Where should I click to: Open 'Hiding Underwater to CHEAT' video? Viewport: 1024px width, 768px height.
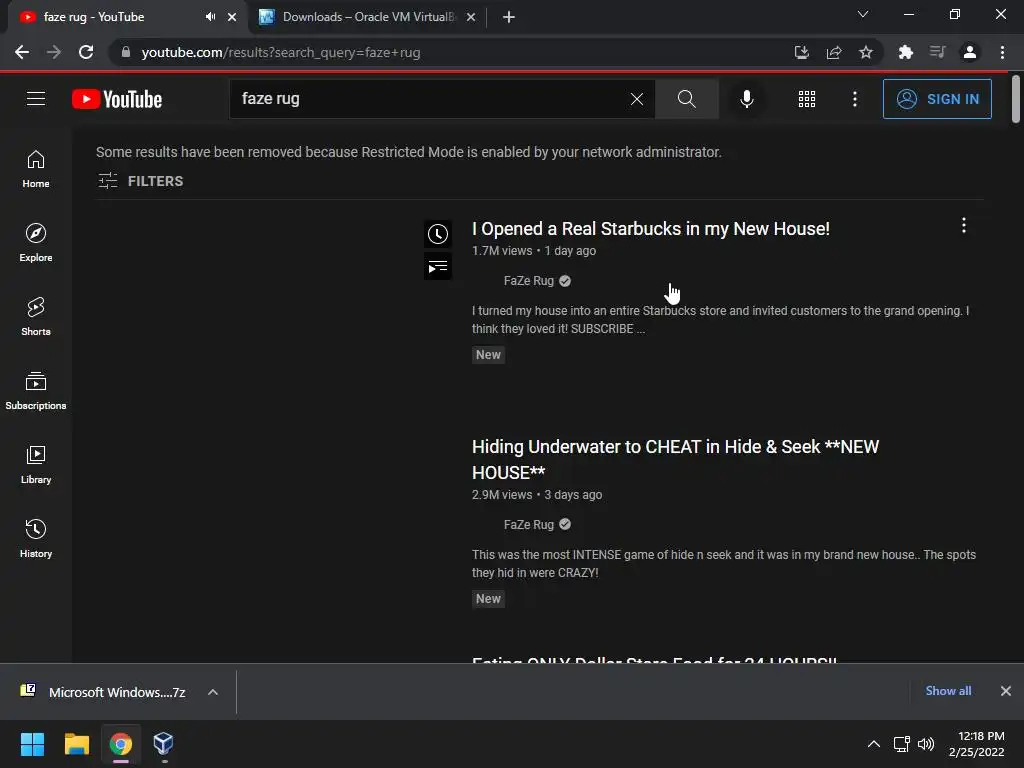point(675,459)
